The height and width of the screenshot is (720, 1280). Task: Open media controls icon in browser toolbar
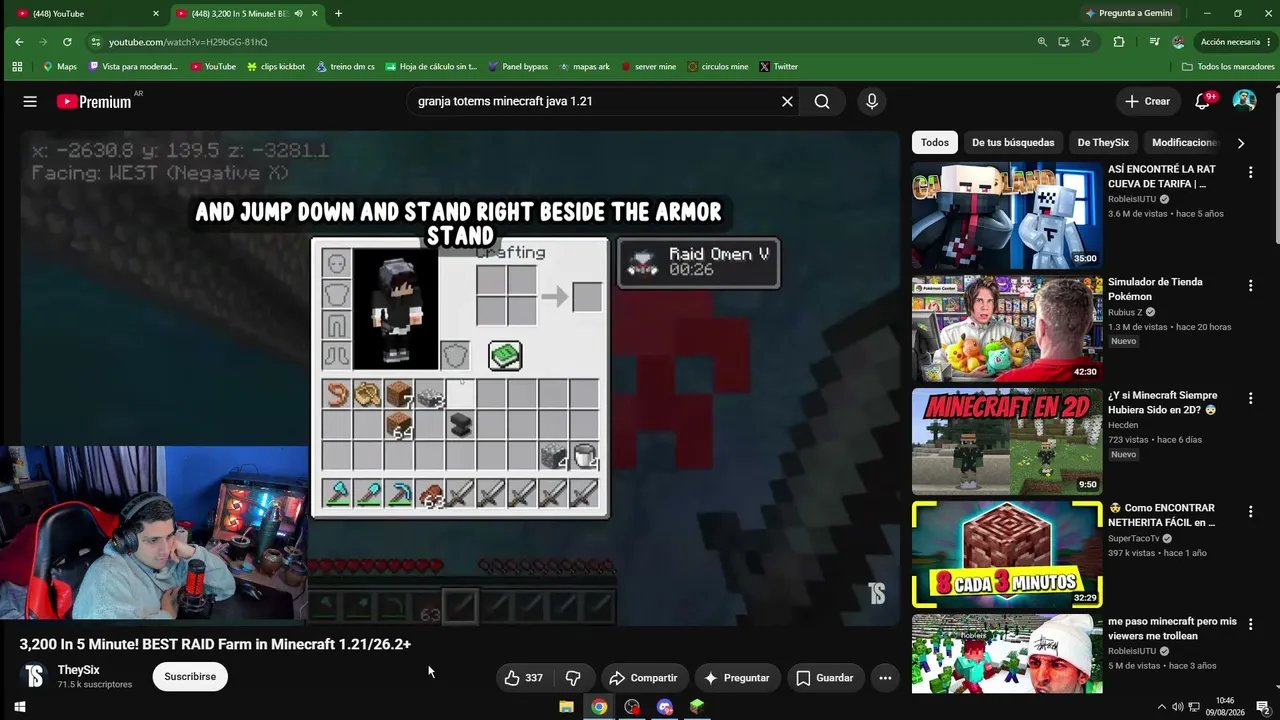pos(1155,42)
